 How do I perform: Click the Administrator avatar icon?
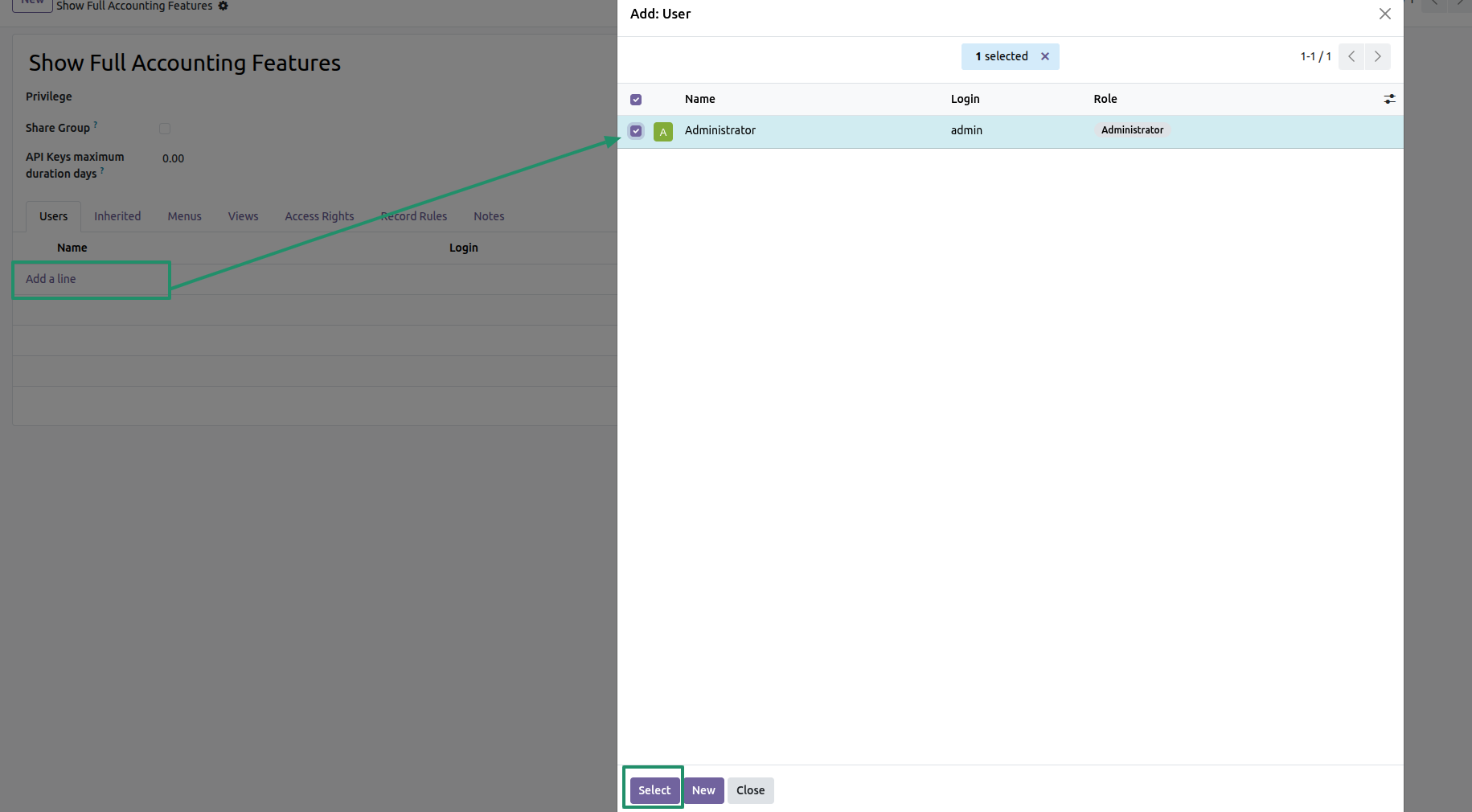pos(663,132)
